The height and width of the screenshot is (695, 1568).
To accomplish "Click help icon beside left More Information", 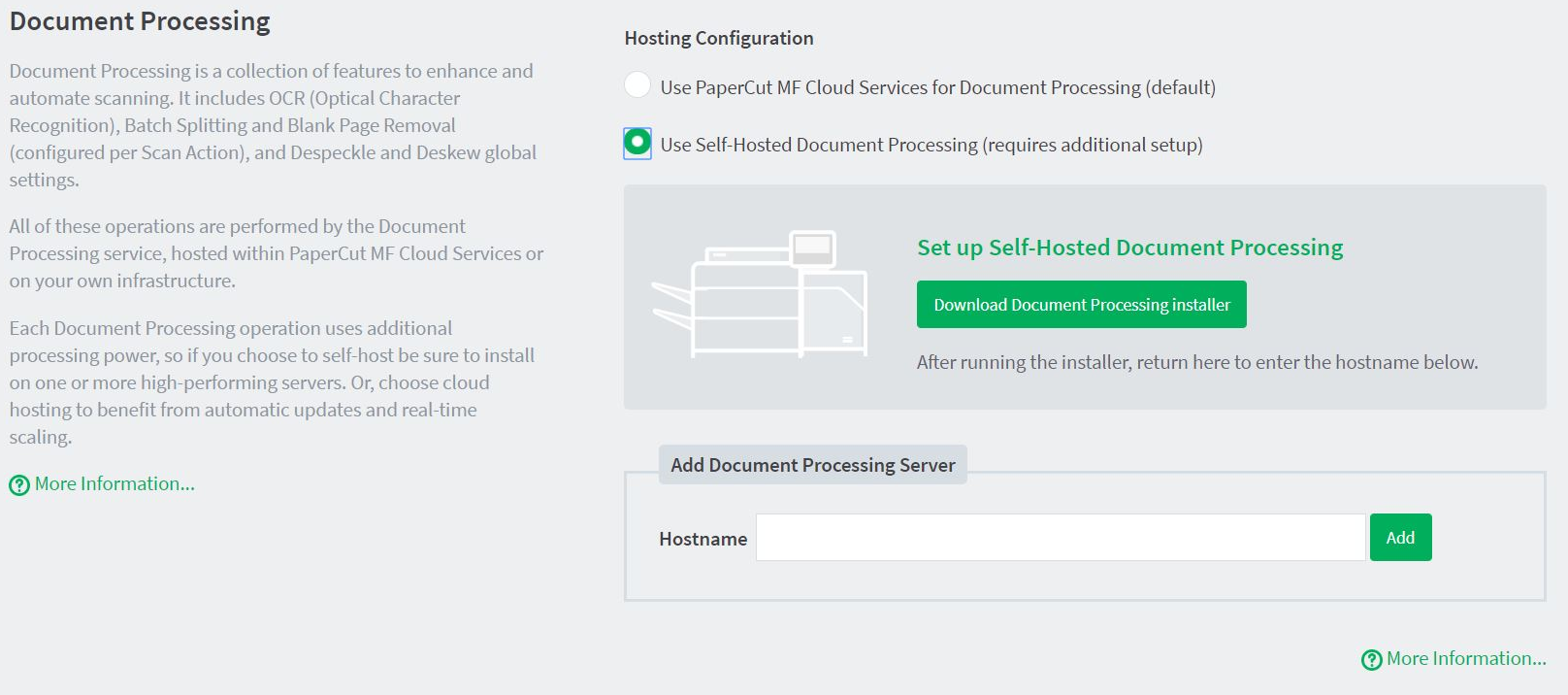I will coord(19,485).
